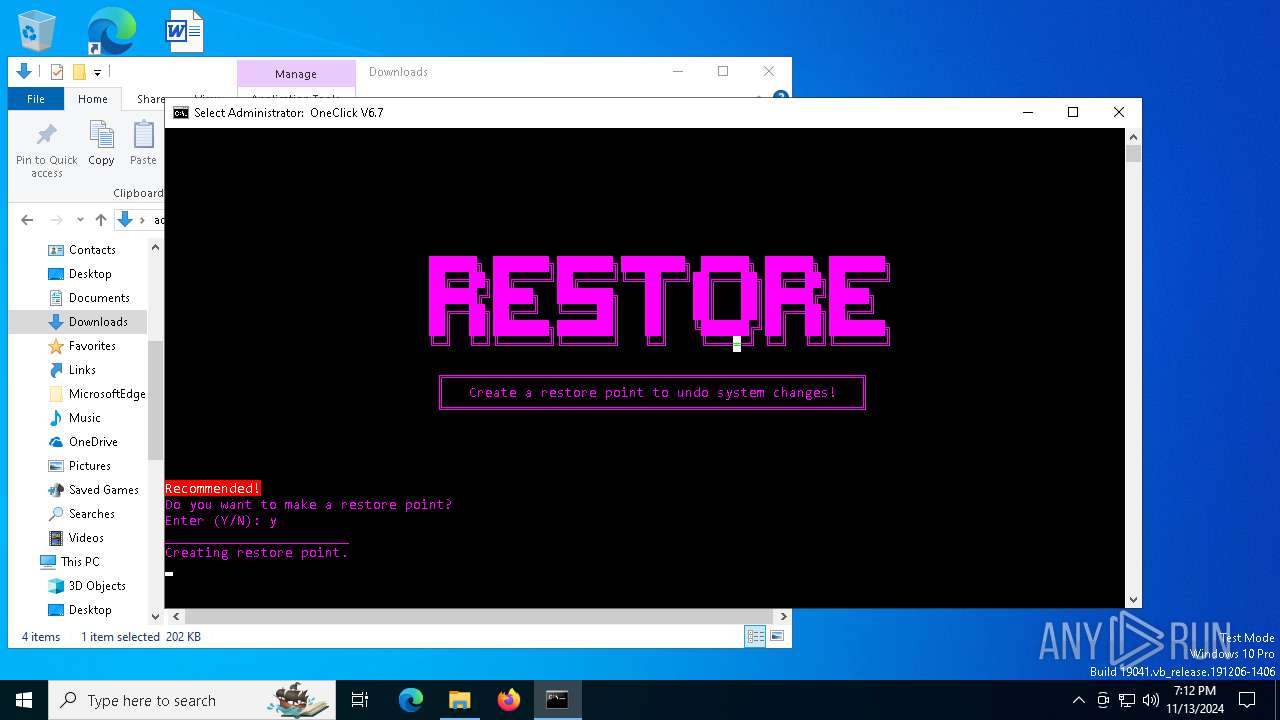
Task: Select MicrosoftEdge folder in navigation pane
Action: pos(107,394)
